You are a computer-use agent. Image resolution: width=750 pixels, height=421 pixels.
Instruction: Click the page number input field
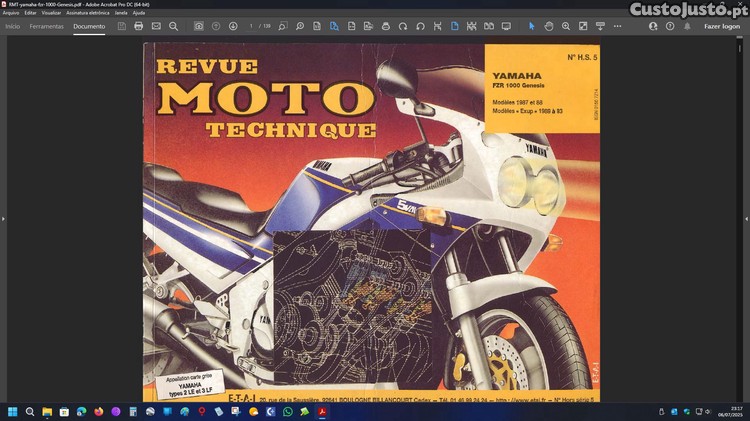251,26
